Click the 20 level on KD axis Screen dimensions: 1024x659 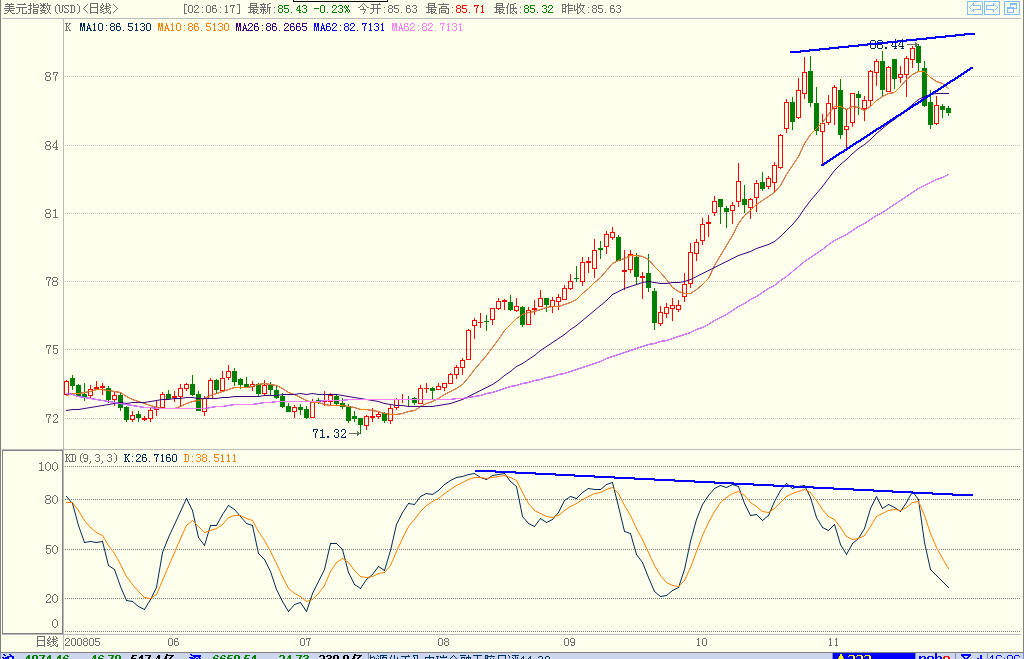pyautogui.click(x=51, y=599)
